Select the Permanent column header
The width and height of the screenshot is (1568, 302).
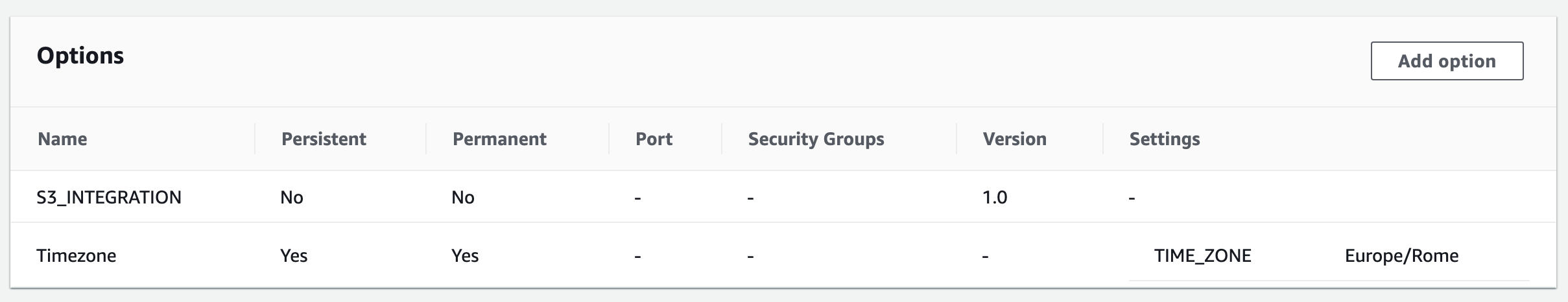499,139
